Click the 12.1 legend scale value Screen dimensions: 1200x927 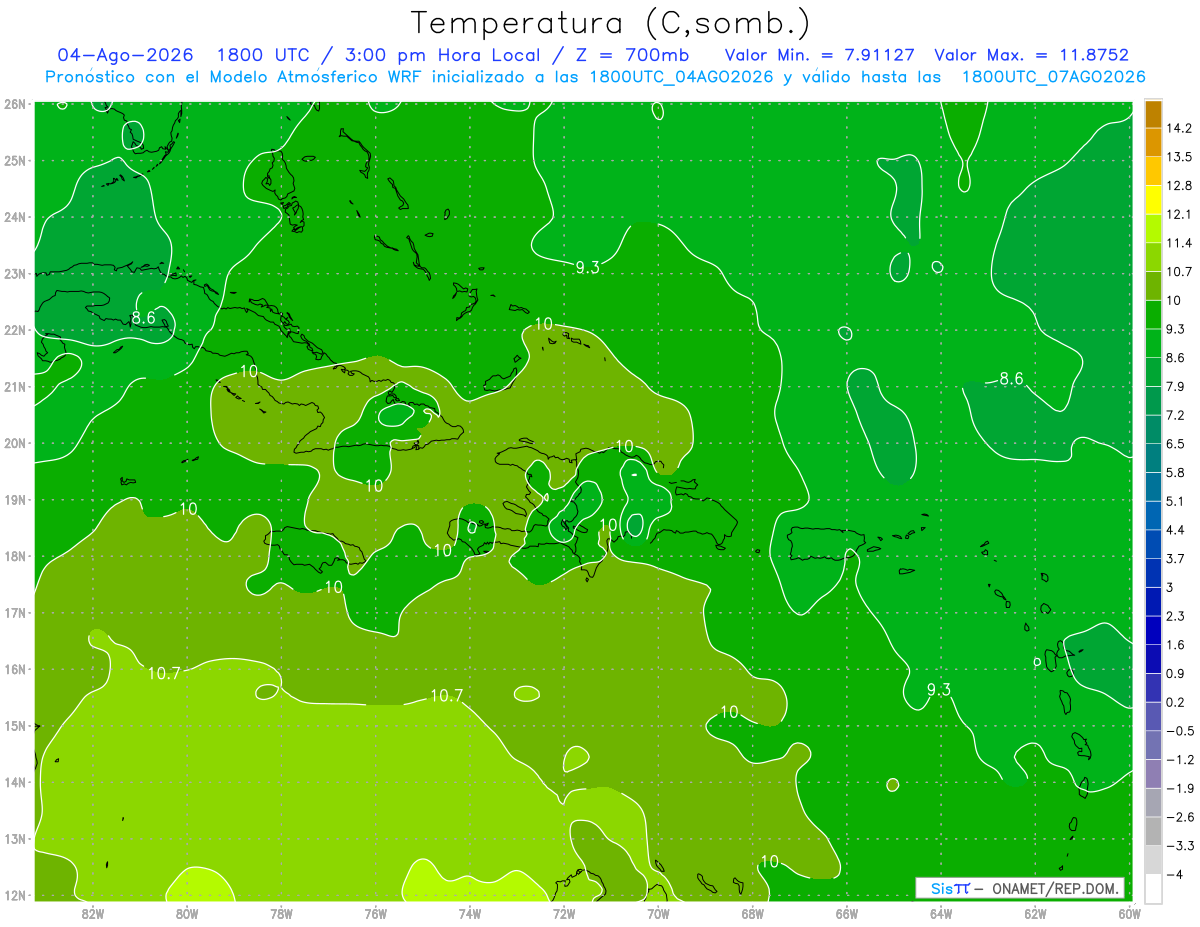pos(1179,214)
